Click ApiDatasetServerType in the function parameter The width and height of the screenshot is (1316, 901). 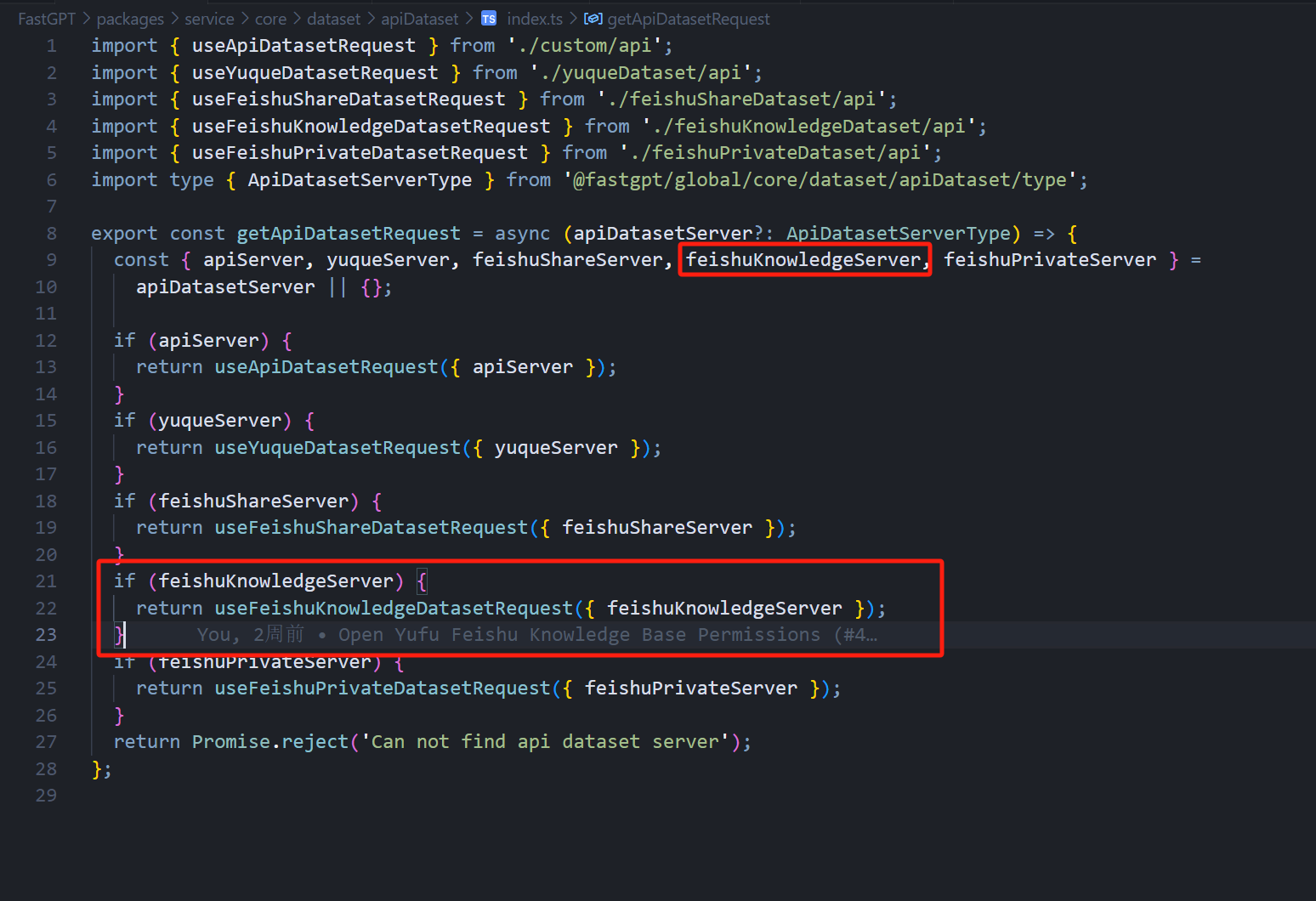(898, 234)
